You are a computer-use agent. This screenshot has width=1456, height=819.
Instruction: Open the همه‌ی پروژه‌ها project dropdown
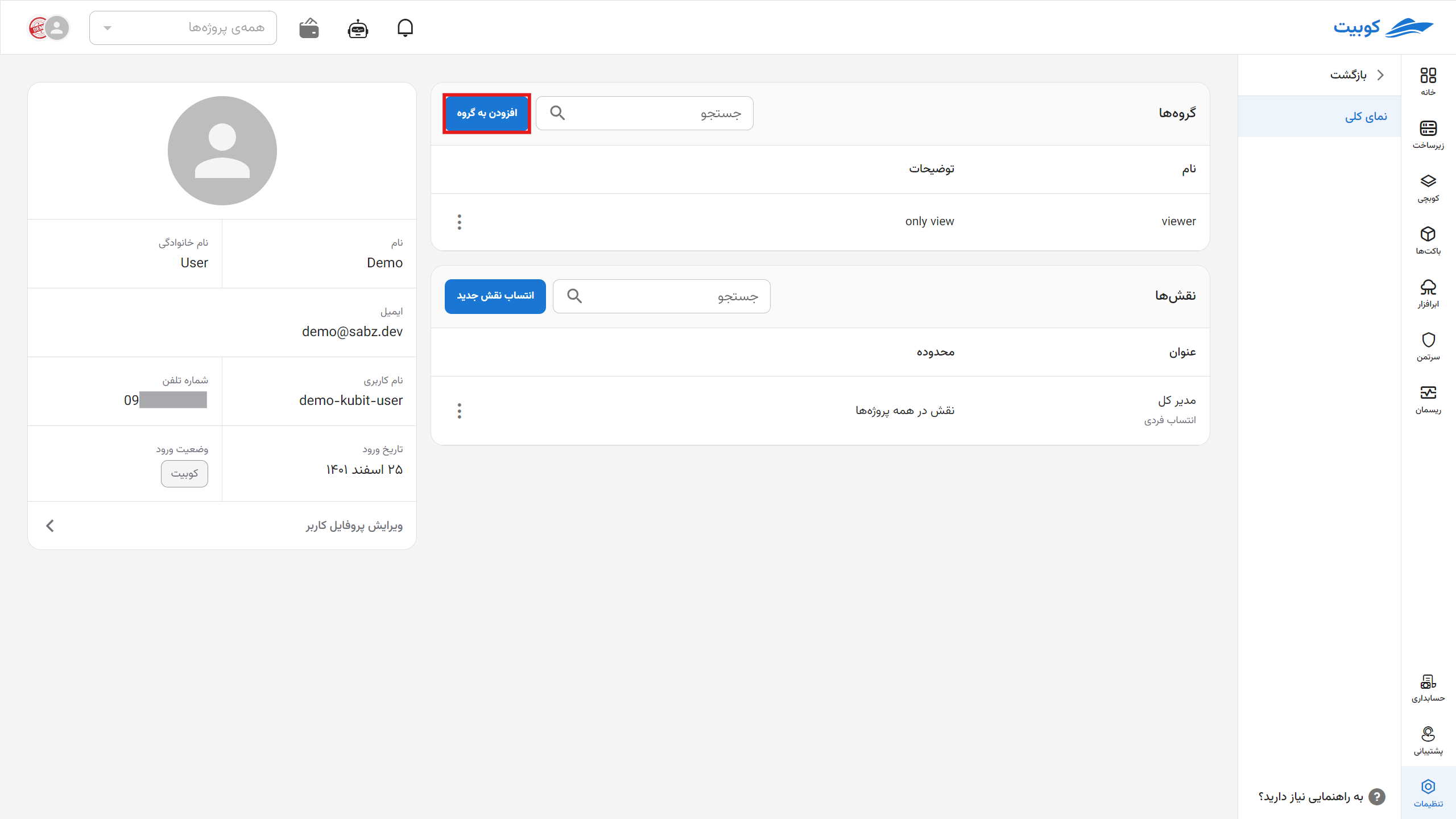(183, 27)
